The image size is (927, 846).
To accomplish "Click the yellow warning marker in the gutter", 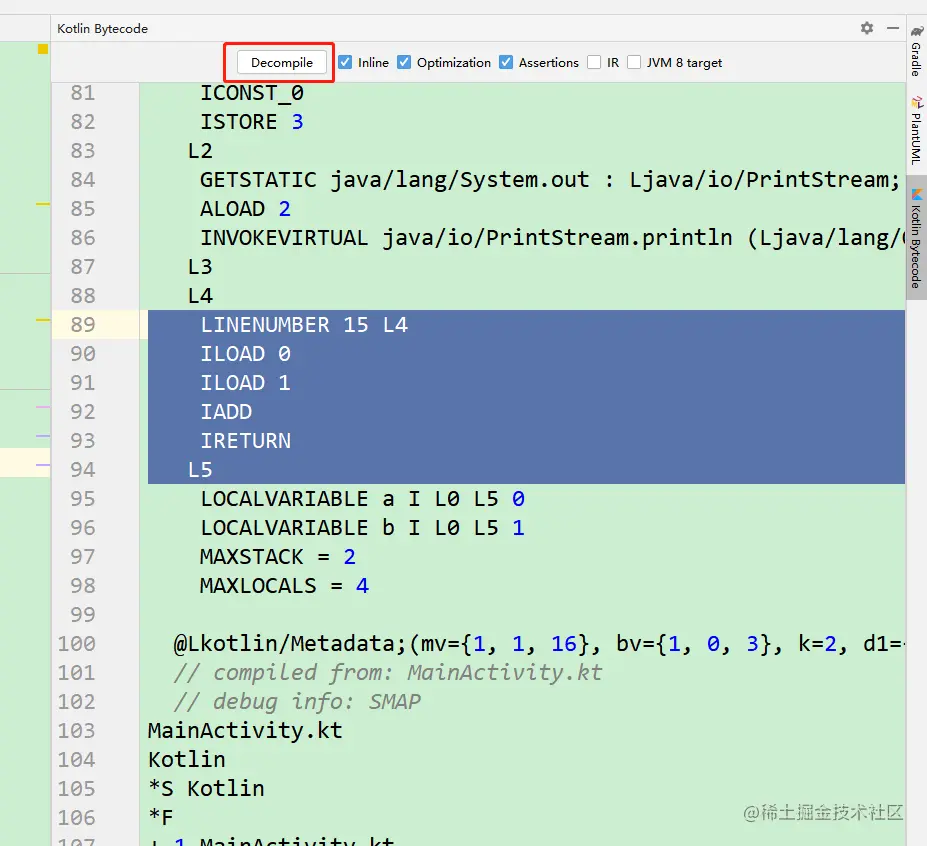I will (43, 49).
